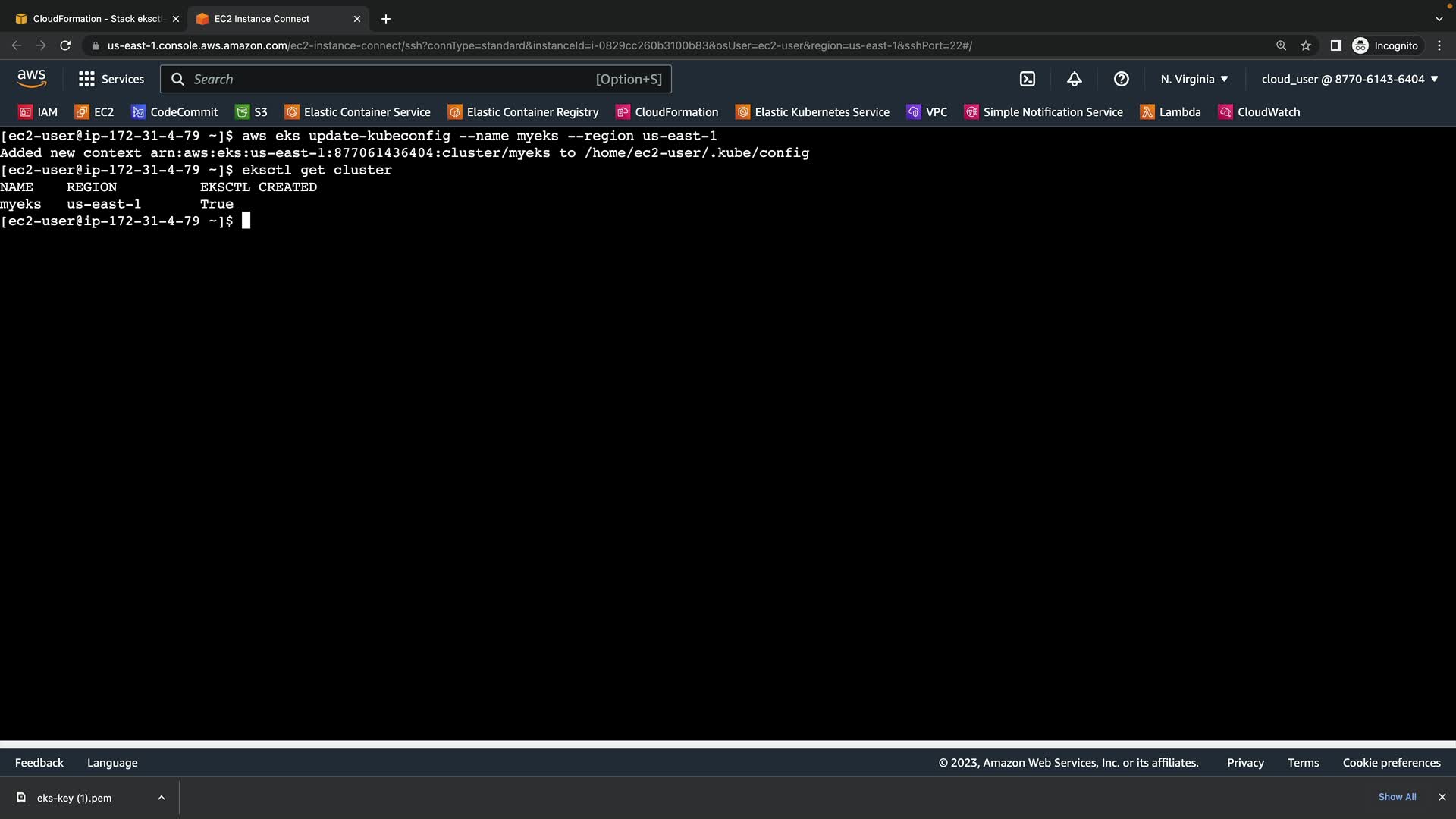Click the AWS logo home icon
Image resolution: width=1456 pixels, height=819 pixels.
tap(31, 78)
